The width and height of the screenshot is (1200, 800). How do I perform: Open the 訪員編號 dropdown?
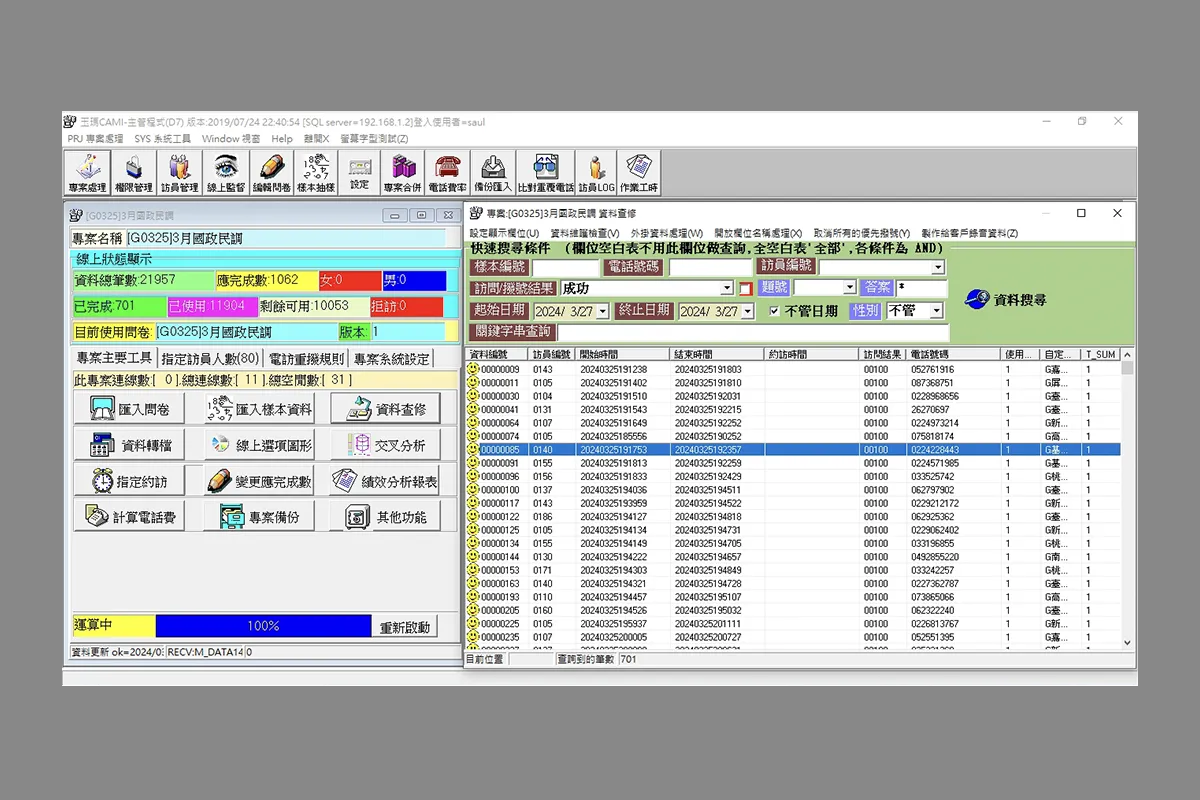coord(937,267)
